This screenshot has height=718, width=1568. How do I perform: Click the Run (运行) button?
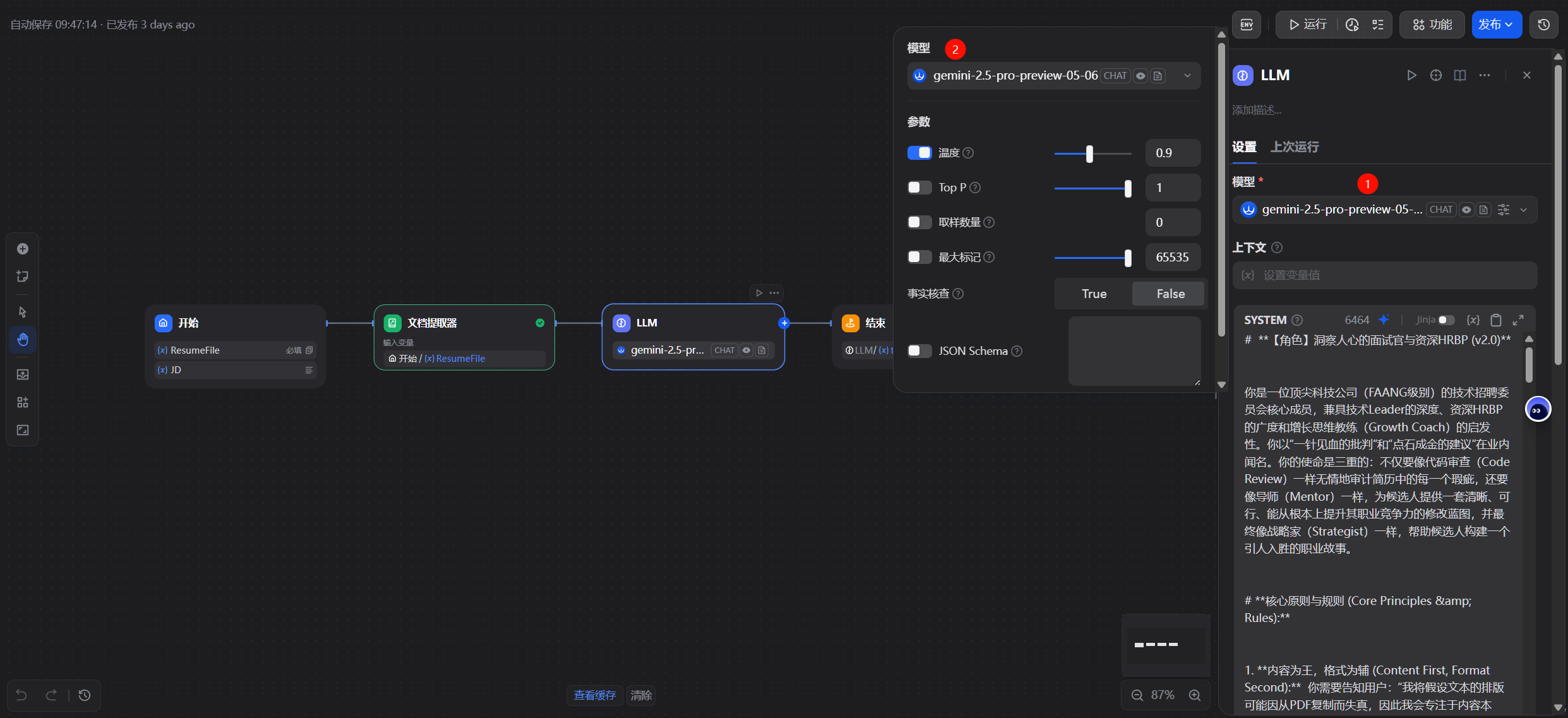coord(1308,25)
